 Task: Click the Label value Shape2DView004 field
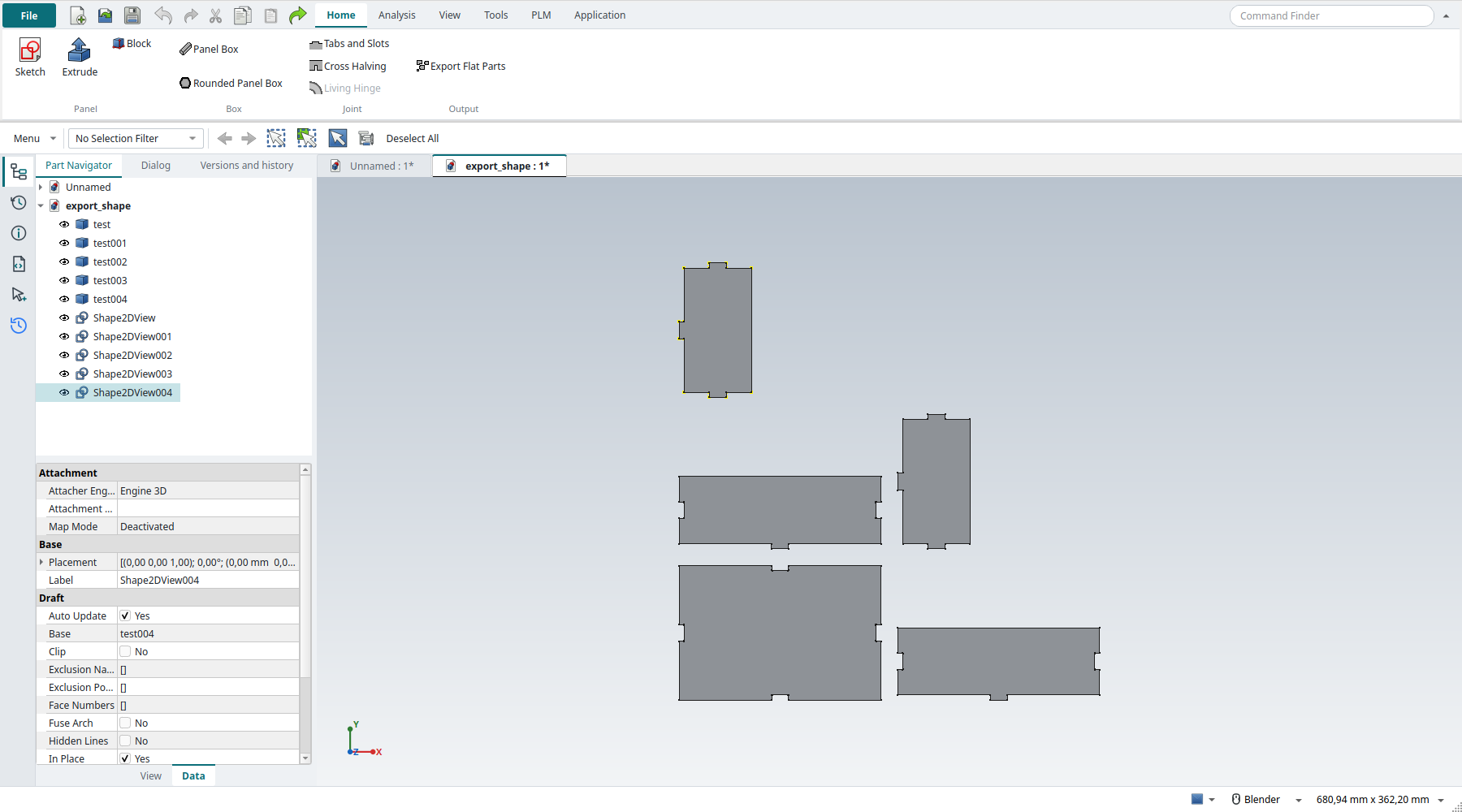[x=208, y=580]
